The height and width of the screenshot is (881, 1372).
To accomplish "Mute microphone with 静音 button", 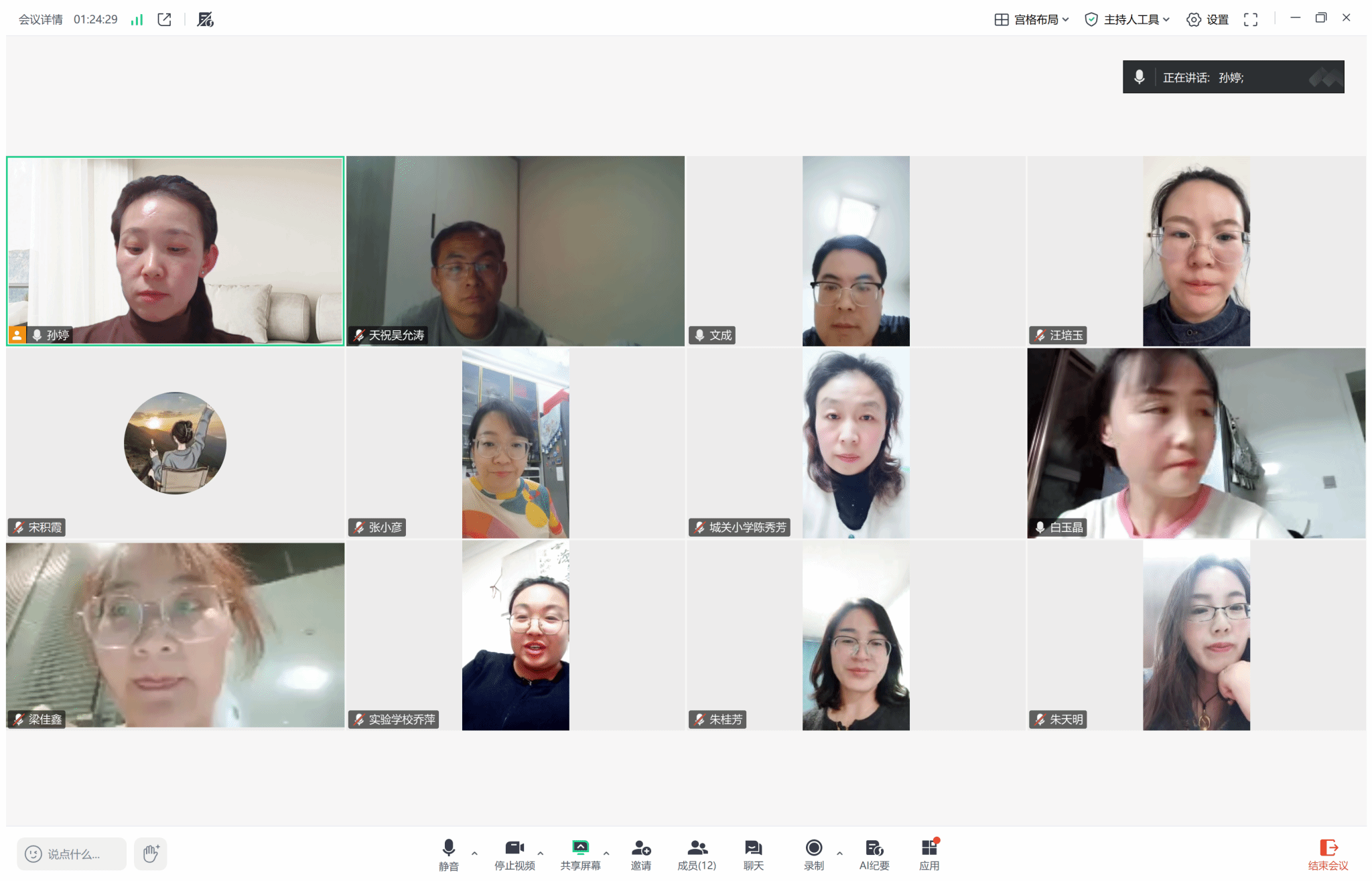I will (x=449, y=854).
